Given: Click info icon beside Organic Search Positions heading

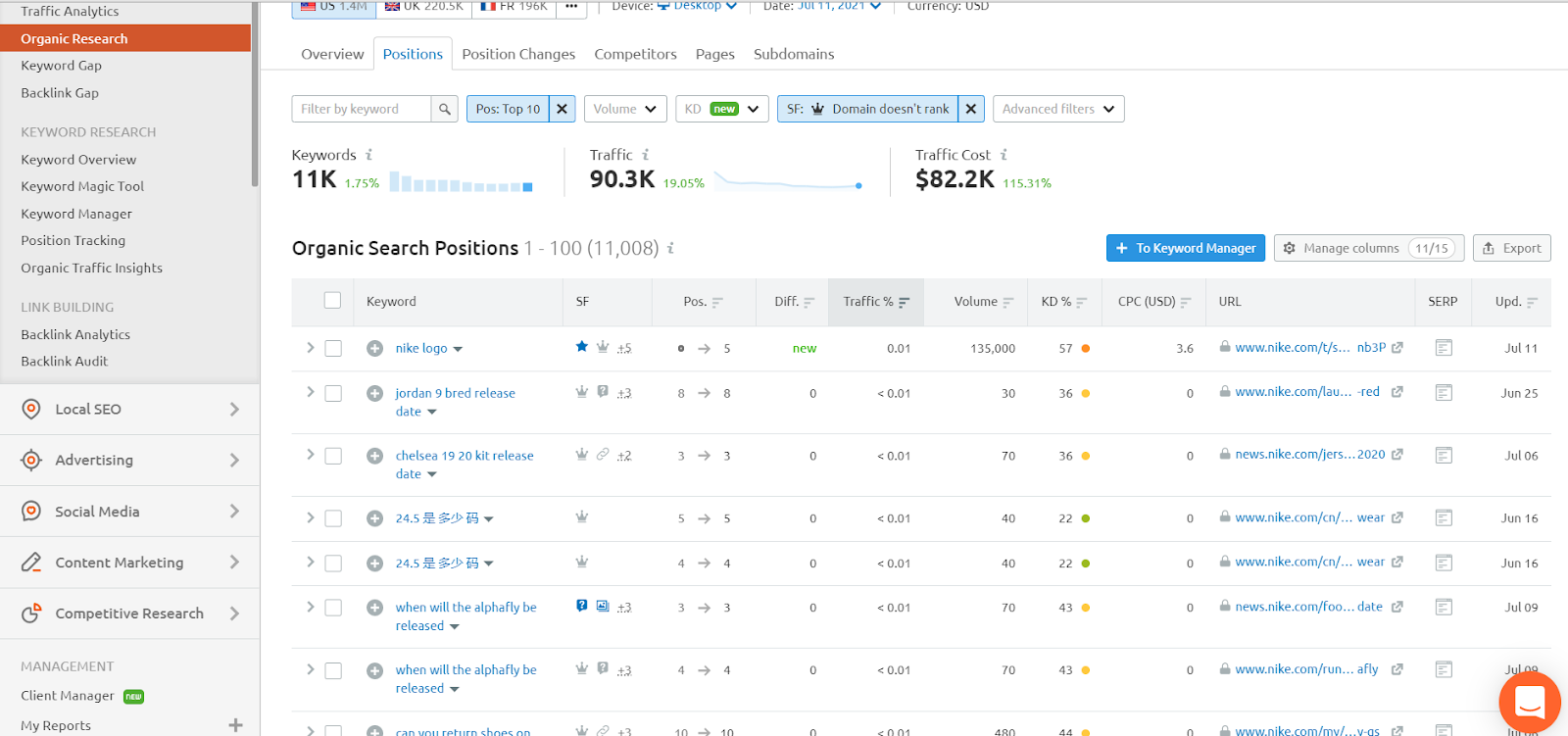Looking at the screenshot, I should click(x=671, y=248).
